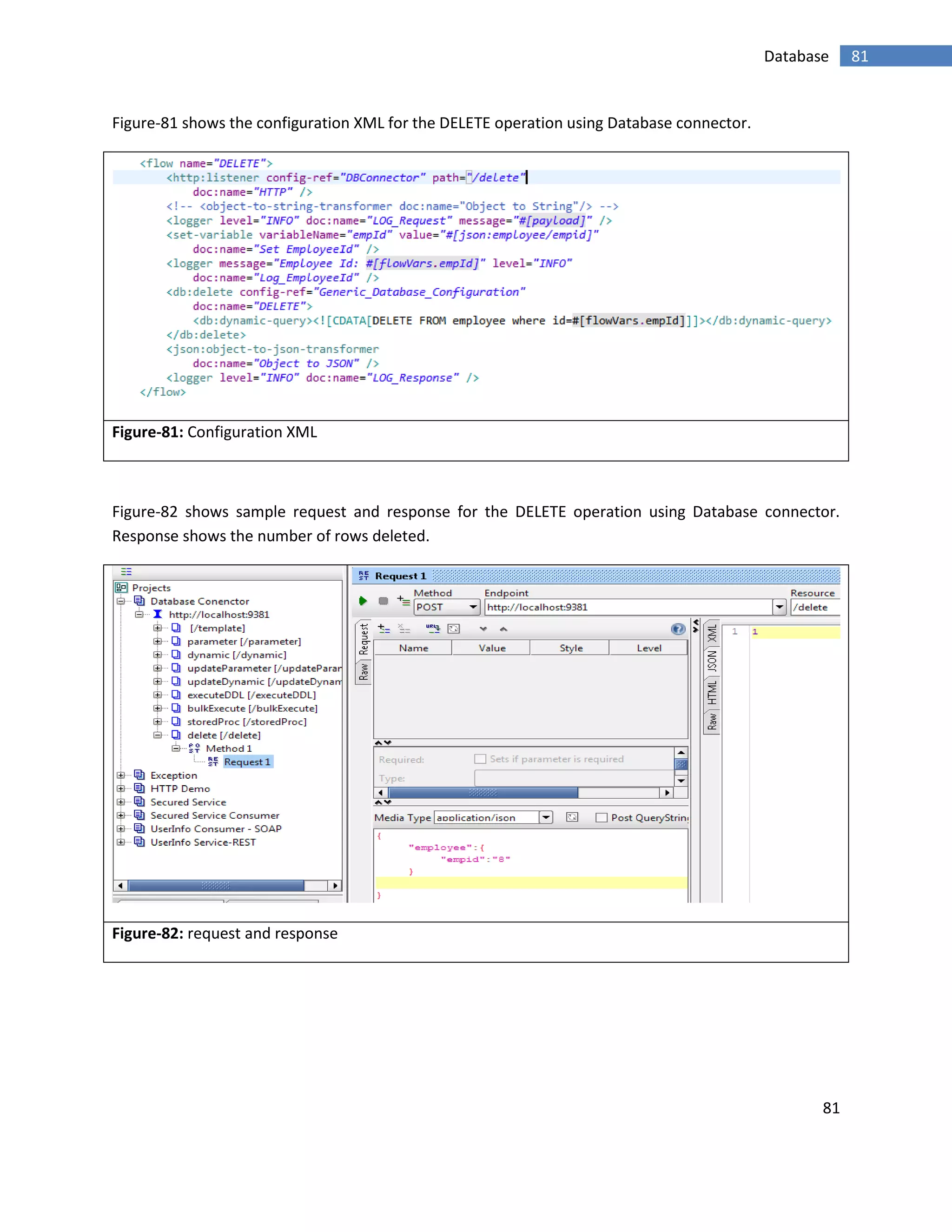The width and height of the screenshot is (952, 1232).
Task: Open the JSON response tab
Action: pos(712,661)
